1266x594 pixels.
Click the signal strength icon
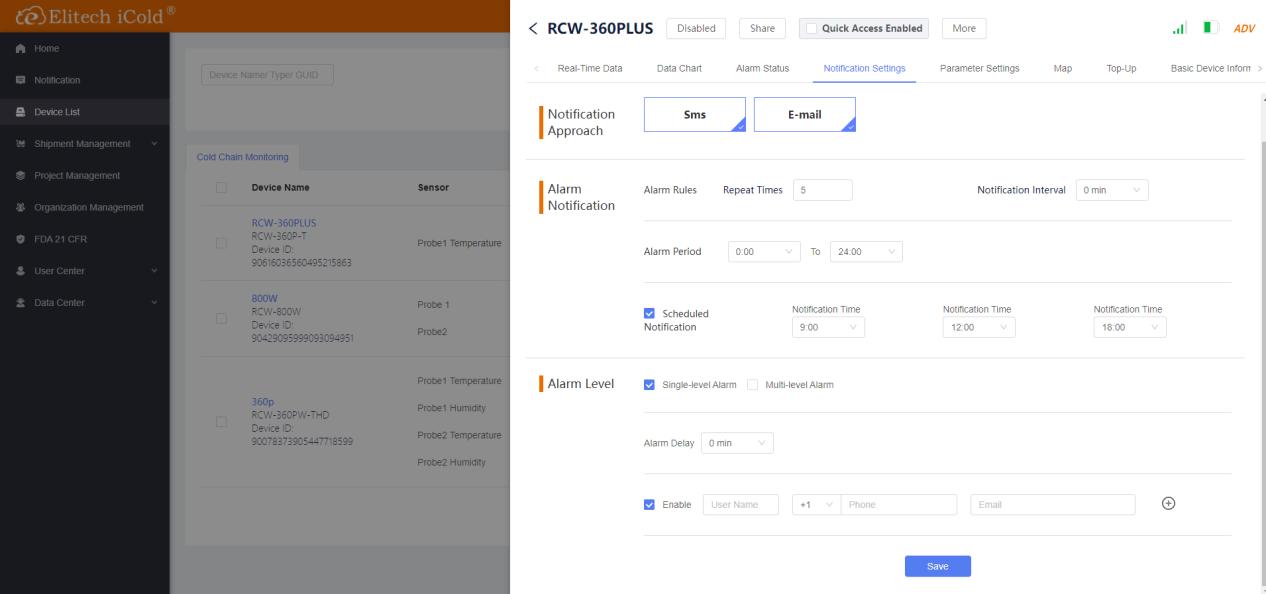[x=1181, y=28]
